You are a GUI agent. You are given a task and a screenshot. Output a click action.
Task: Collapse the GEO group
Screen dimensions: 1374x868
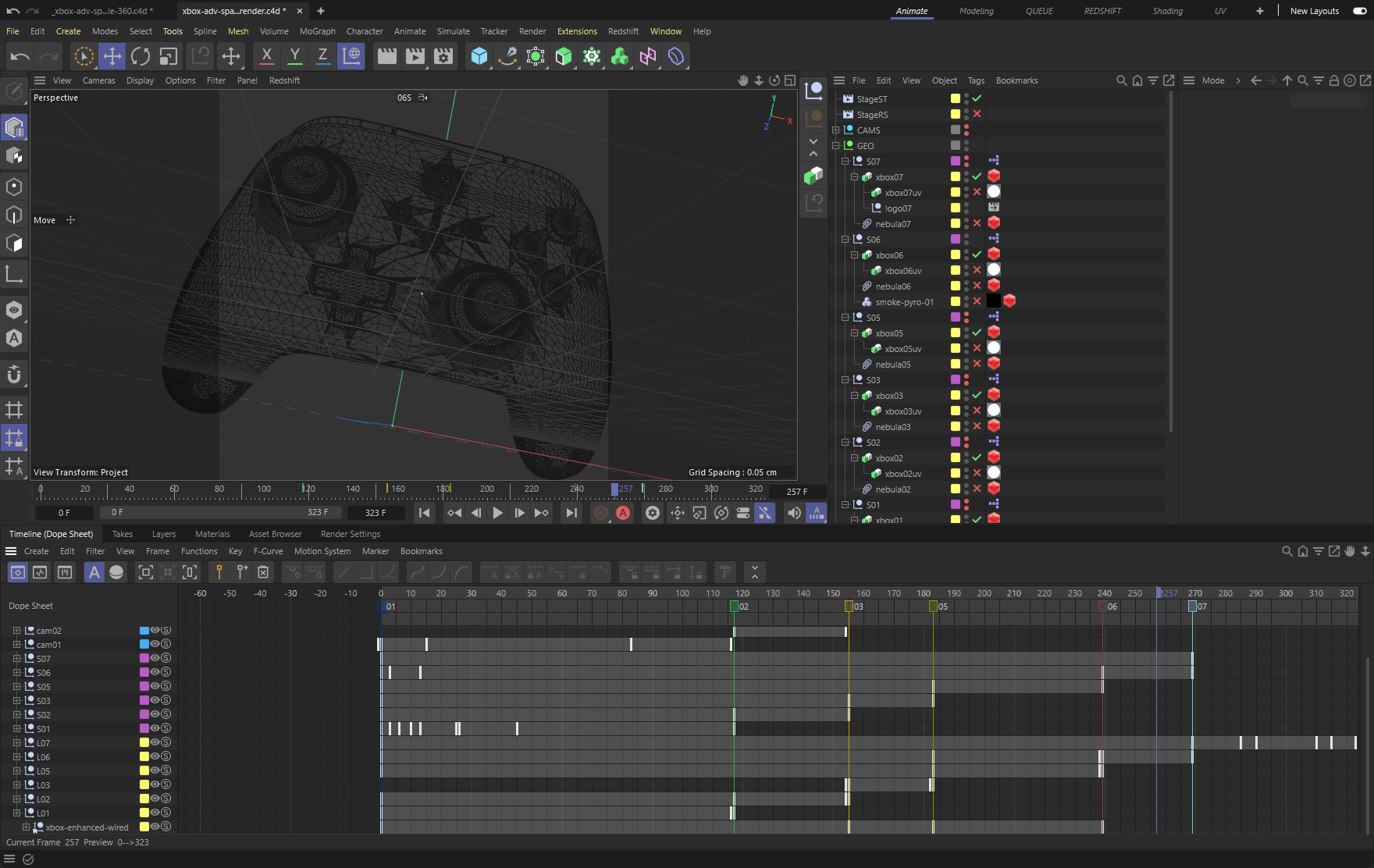pos(836,146)
